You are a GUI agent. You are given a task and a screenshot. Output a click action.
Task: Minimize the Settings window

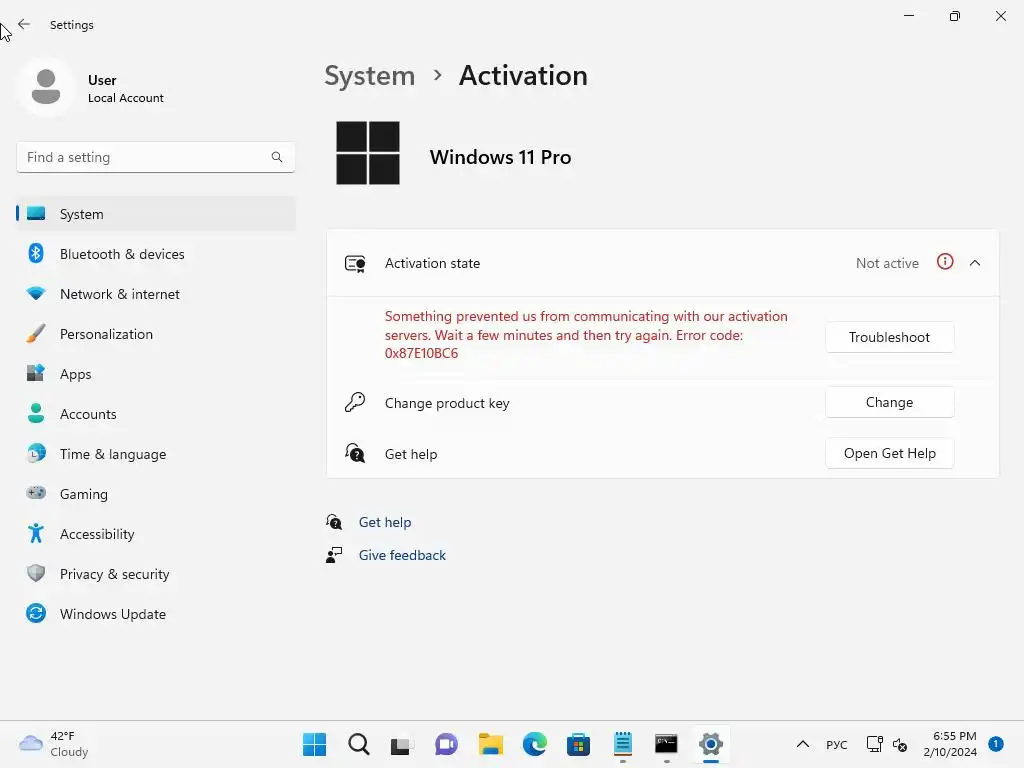tap(908, 16)
